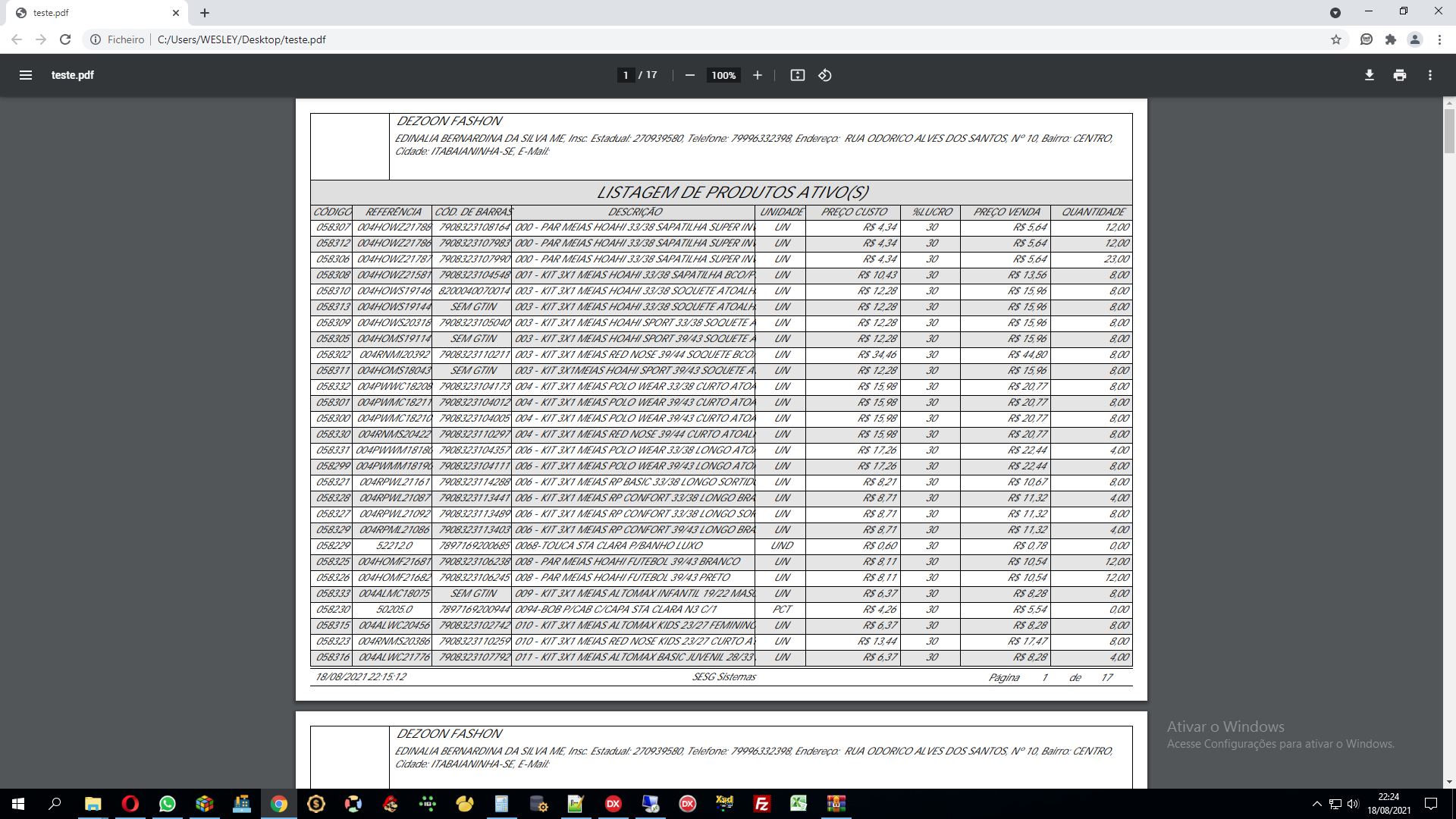Open a new browser tab
The image size is (1456, 819).
pos(205,13)
